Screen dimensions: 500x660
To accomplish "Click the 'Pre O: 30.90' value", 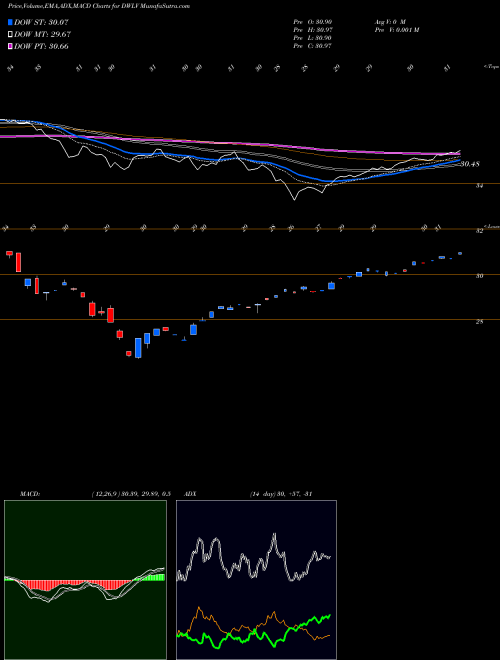I will point(313,22).
